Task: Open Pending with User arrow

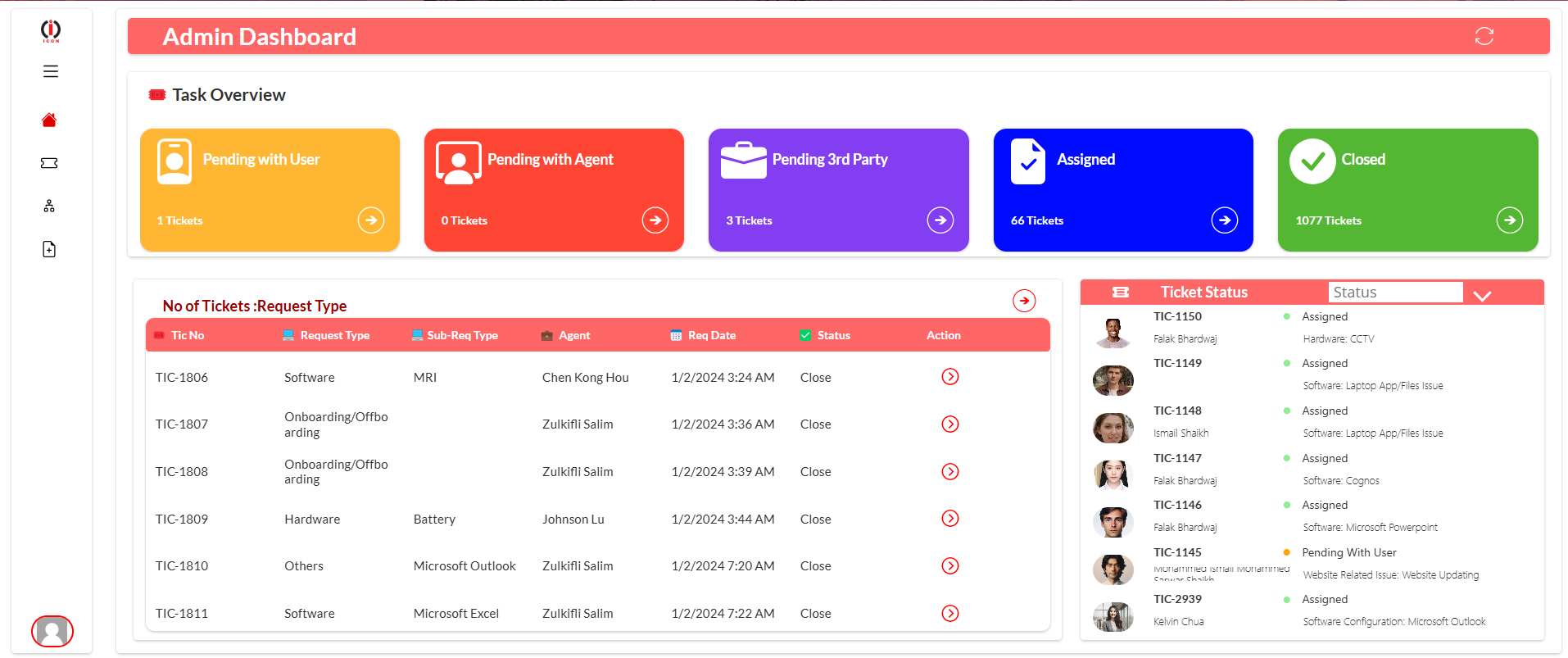Action: 371,220
